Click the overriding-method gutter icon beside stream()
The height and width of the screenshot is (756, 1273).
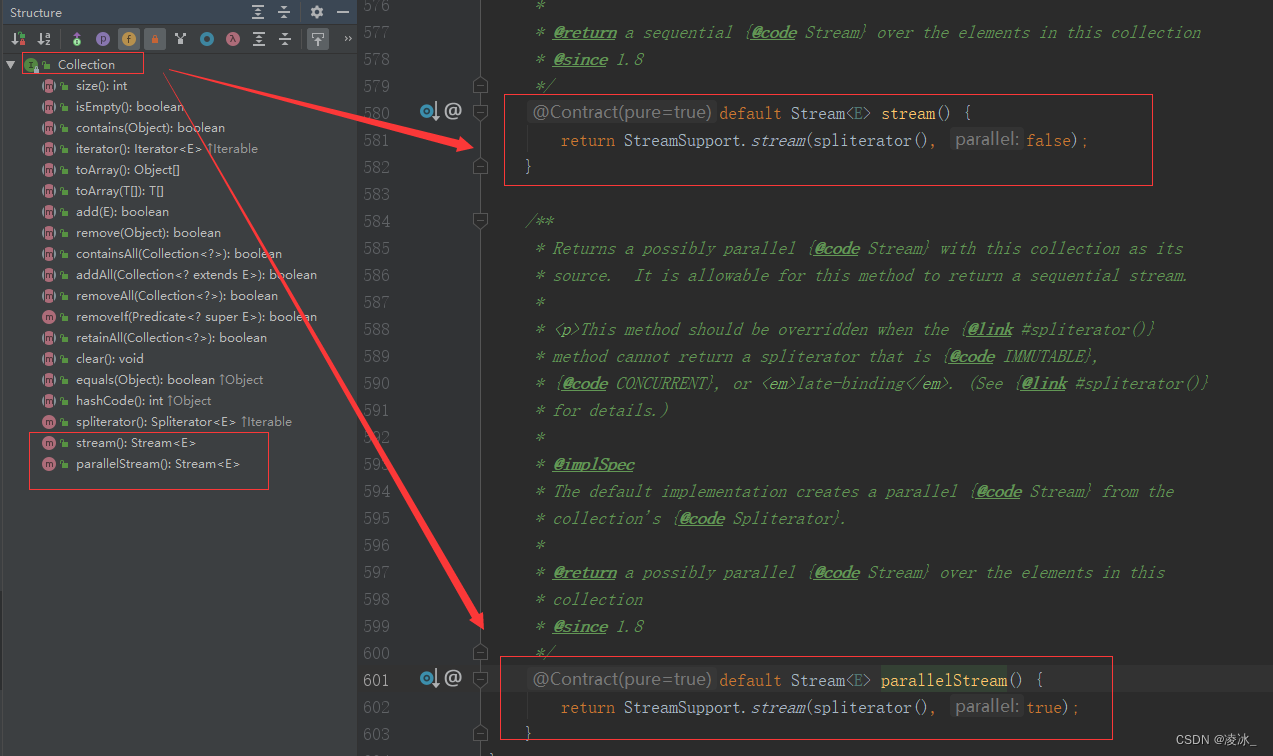(x=428, y=112)
